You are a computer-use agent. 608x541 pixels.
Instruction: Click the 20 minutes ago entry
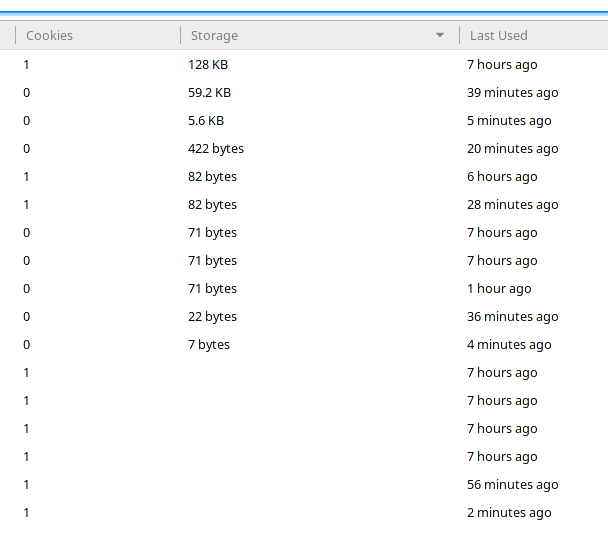[x=513, y=149]
